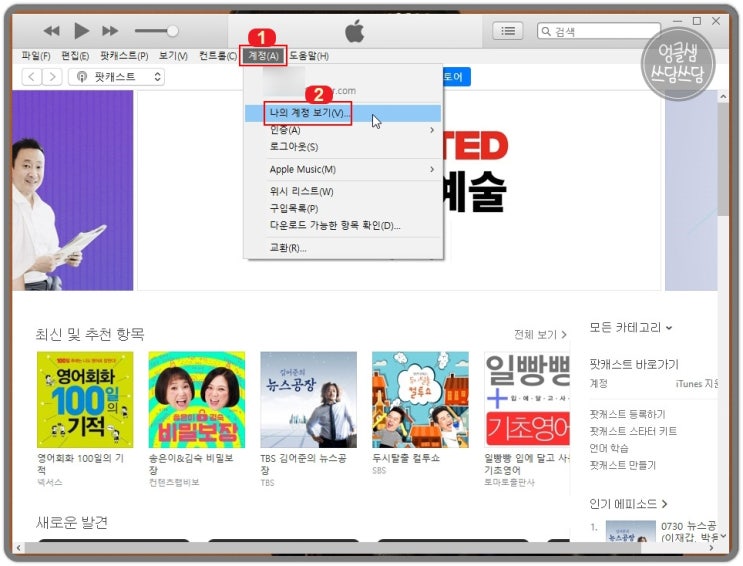Click the search magnifier icon

tap(546, 31)
